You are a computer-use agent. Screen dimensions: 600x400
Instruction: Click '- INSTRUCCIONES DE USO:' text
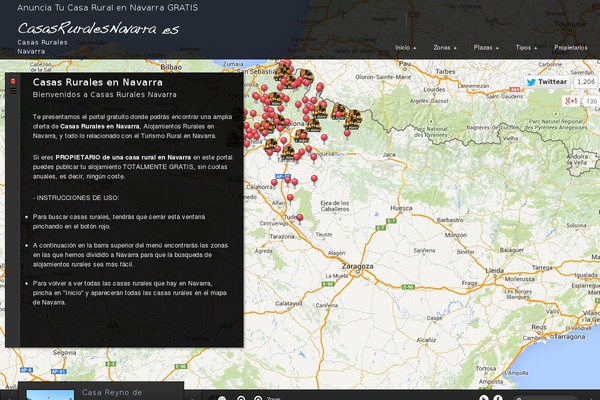(x=76, y=198)
